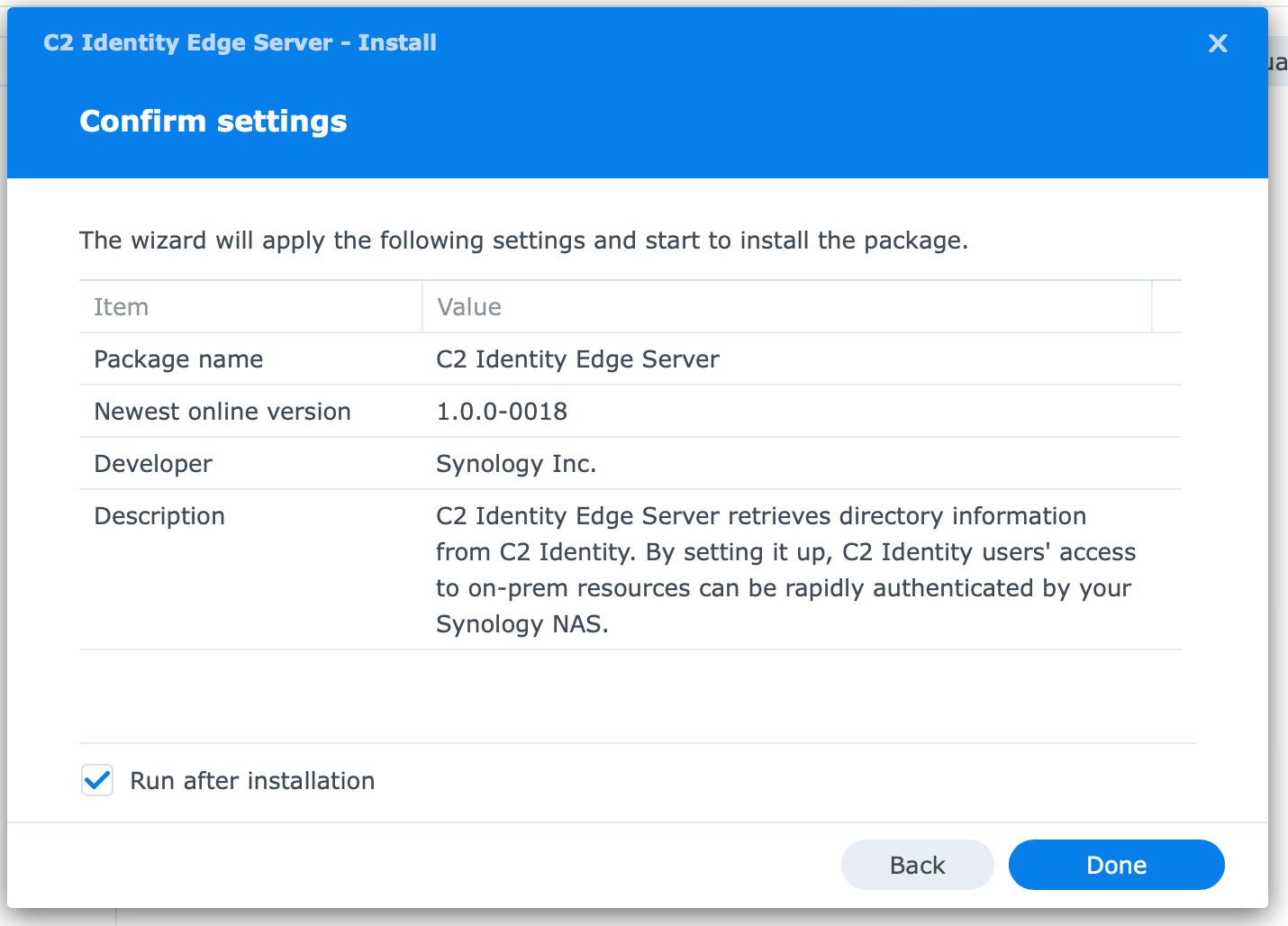Uncheck the Run after installation checkbox
This screenshot has height=926, width=1288.
click(x=97, y=780)
